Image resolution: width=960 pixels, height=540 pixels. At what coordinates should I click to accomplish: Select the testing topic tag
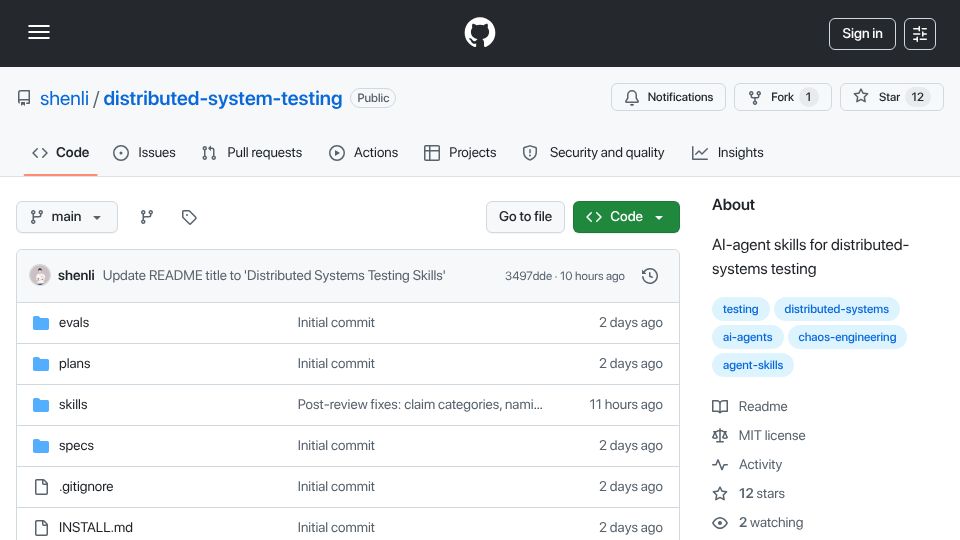coord(740,309)
